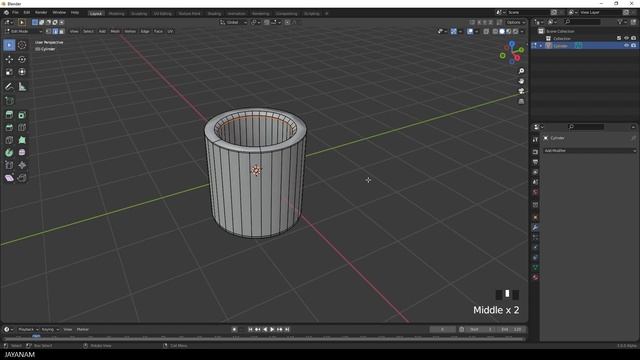Click the current frame number field
The width and height of the screenshot is (640, 360).
pos(442,329)
